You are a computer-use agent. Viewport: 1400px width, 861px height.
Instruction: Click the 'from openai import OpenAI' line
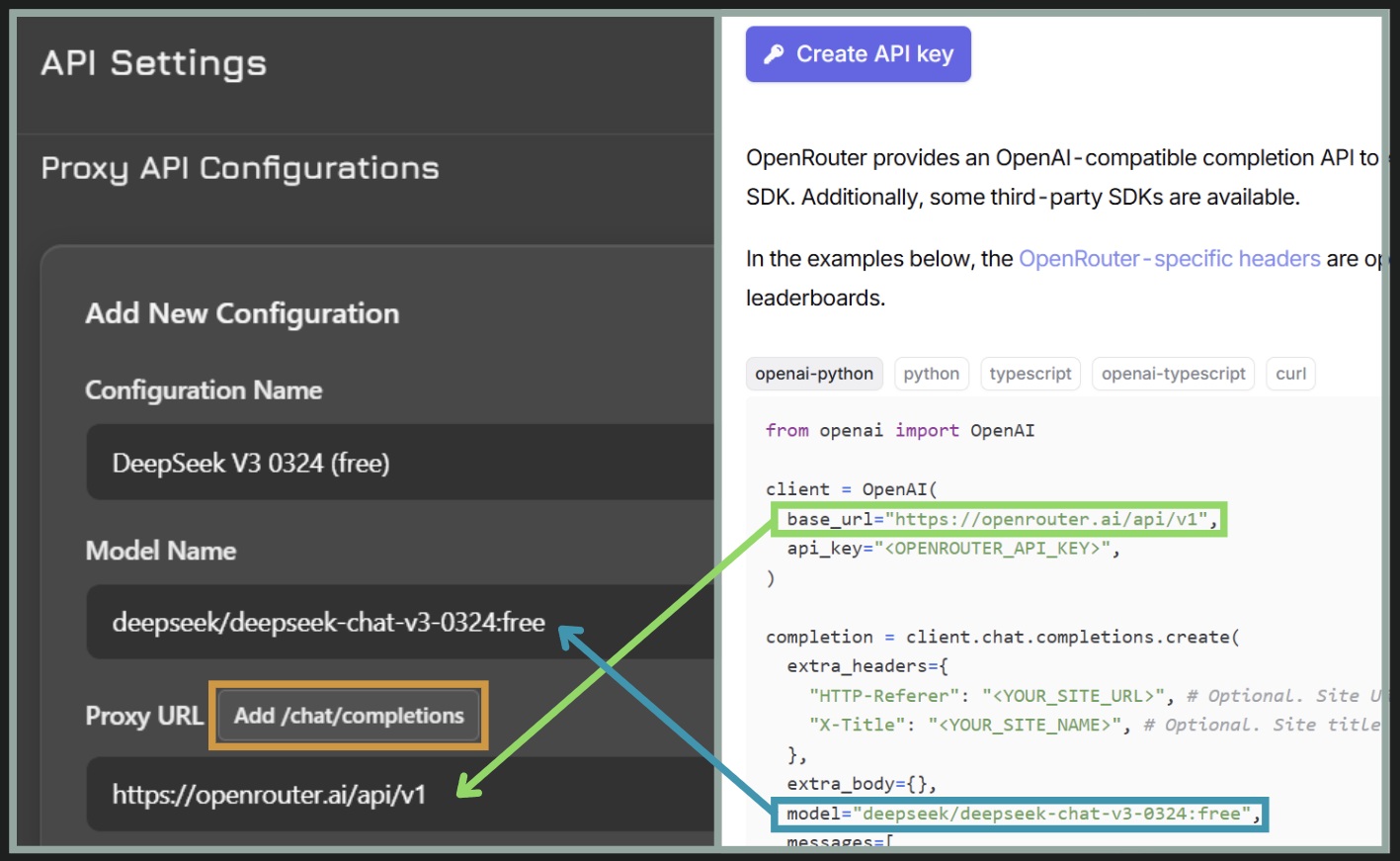tap(899, 430)
